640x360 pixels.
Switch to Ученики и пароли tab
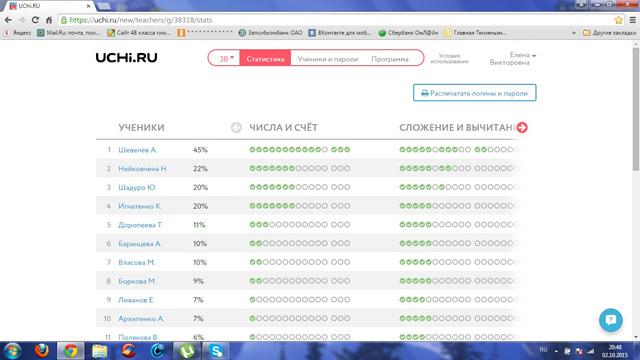[x=328, y=59]
